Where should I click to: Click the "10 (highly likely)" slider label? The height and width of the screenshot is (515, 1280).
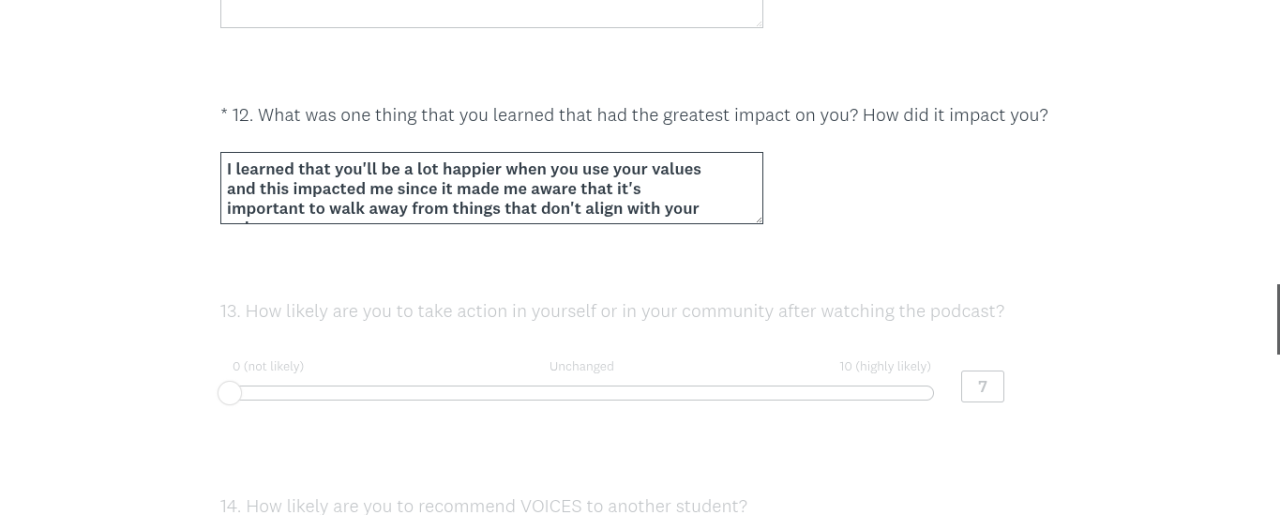885,367
